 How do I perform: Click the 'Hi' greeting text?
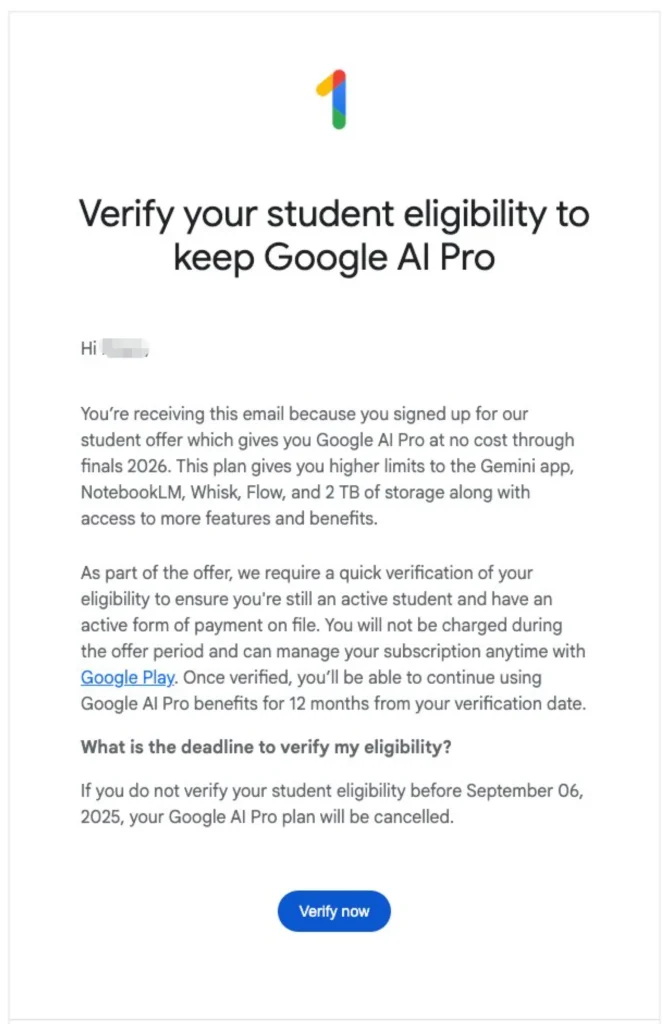pos(88,349)
